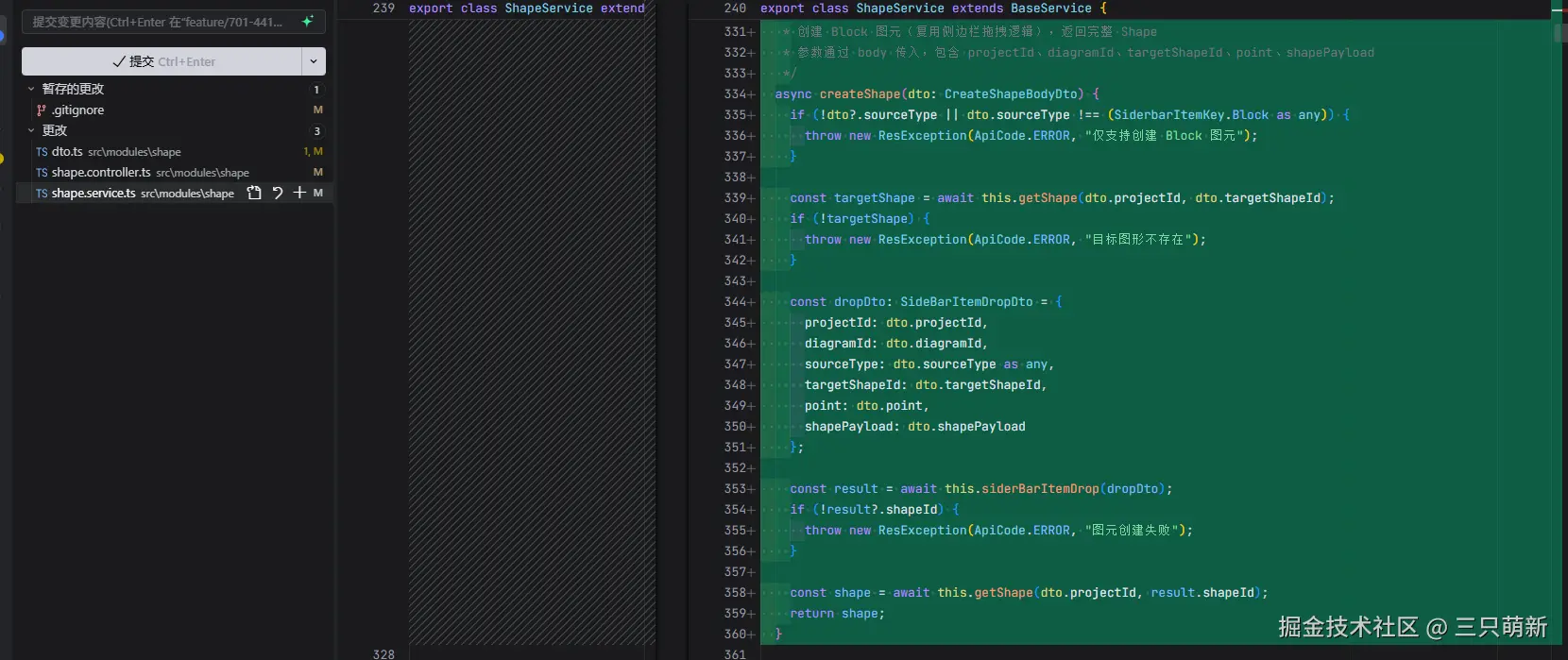Click the M status of .gitignore

coord(318,110)
